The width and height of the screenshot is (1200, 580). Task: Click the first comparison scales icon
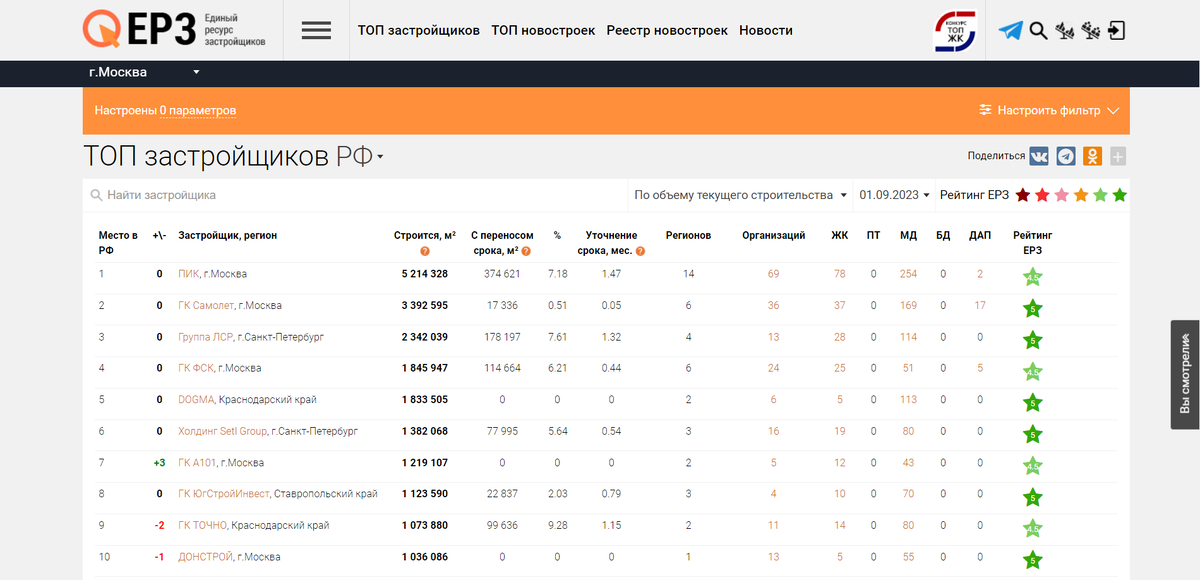point(1066,31)
